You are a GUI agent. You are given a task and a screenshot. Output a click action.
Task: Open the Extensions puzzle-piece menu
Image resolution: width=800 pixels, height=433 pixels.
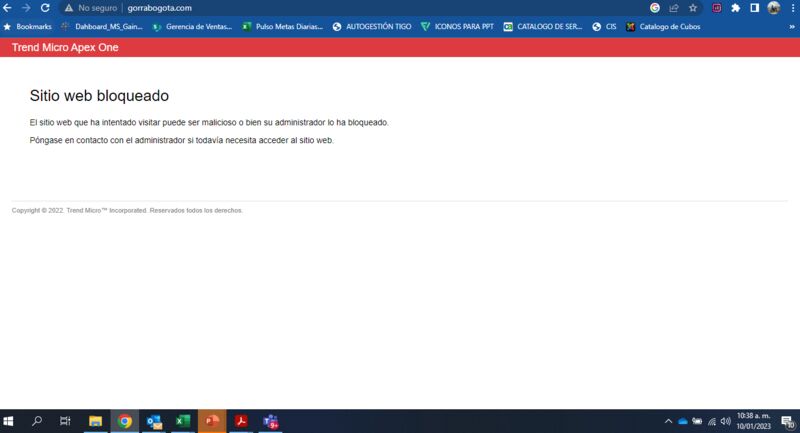[736, 8]
